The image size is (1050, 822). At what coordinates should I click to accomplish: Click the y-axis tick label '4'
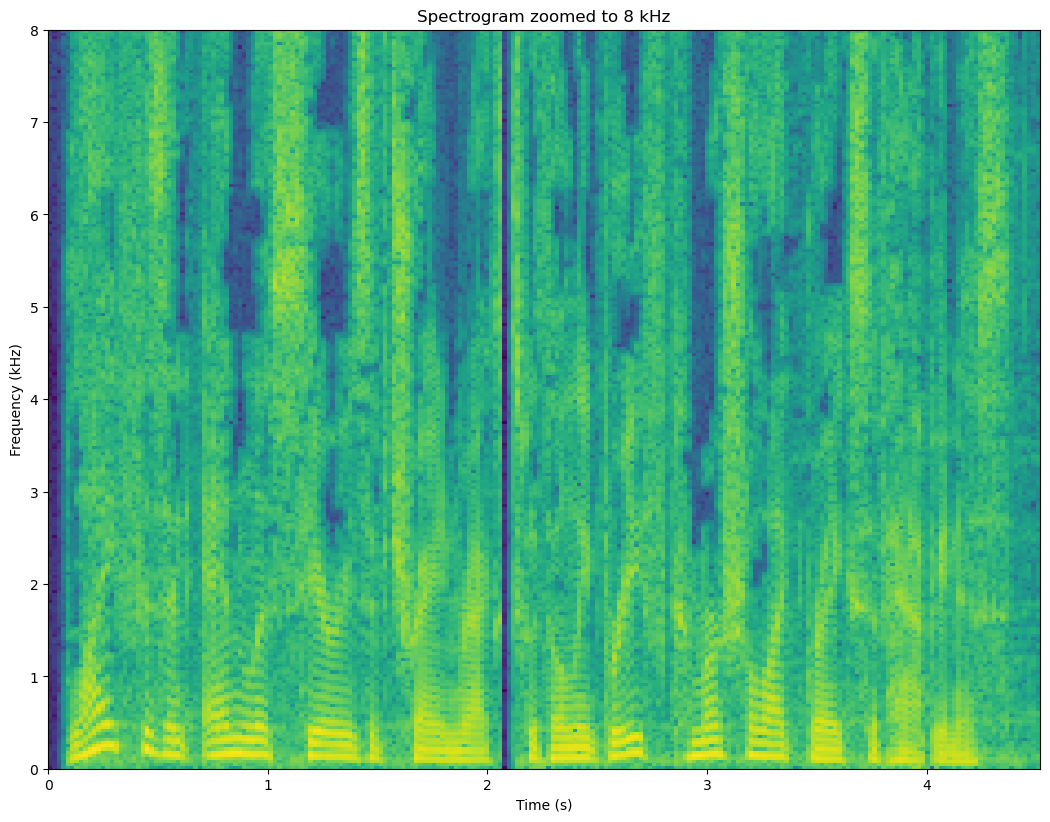pyautogui.click(x=35, y=400)
